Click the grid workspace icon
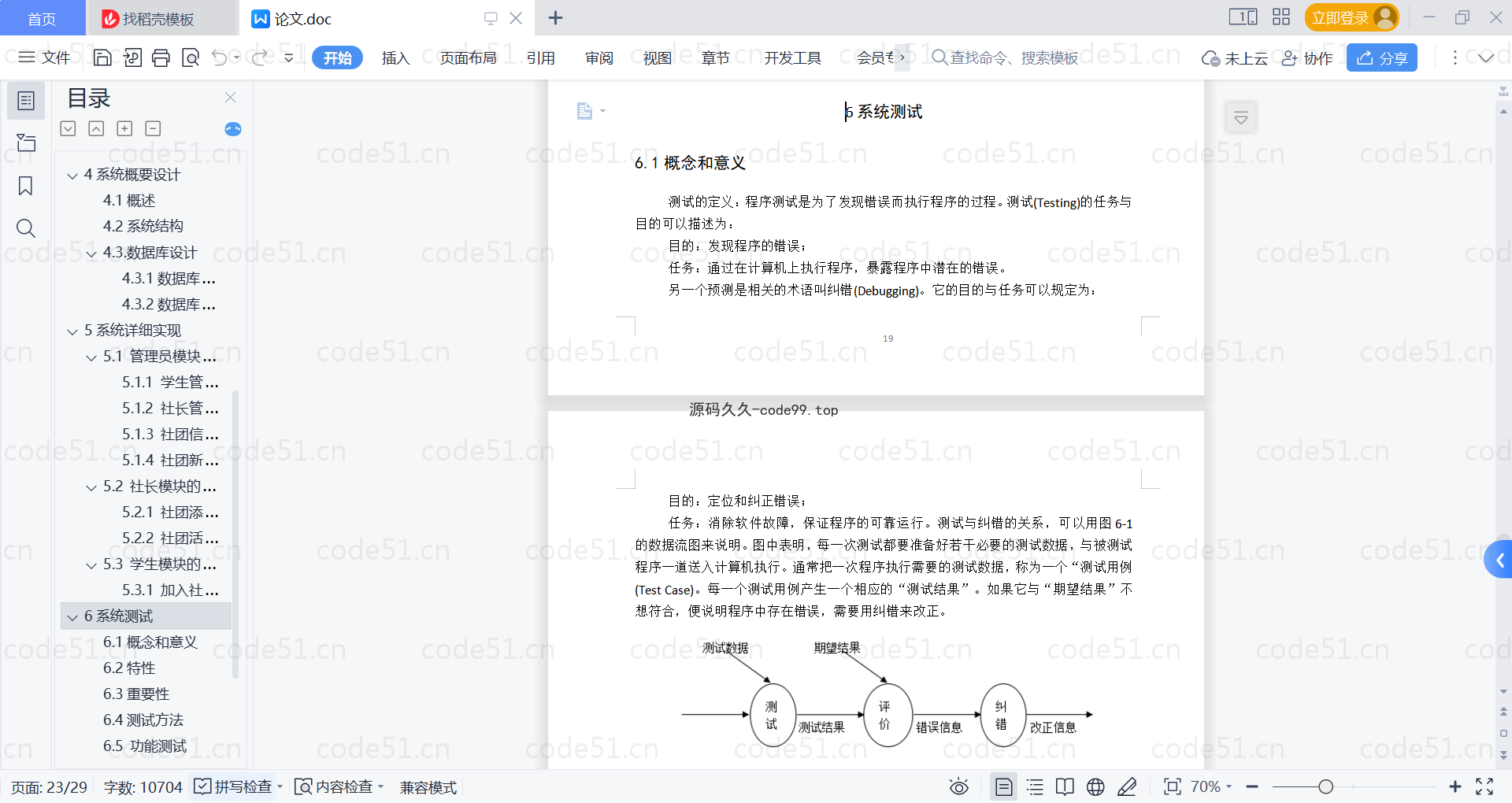This screenshot has width=1512, height=803. tap(1281, 17)
